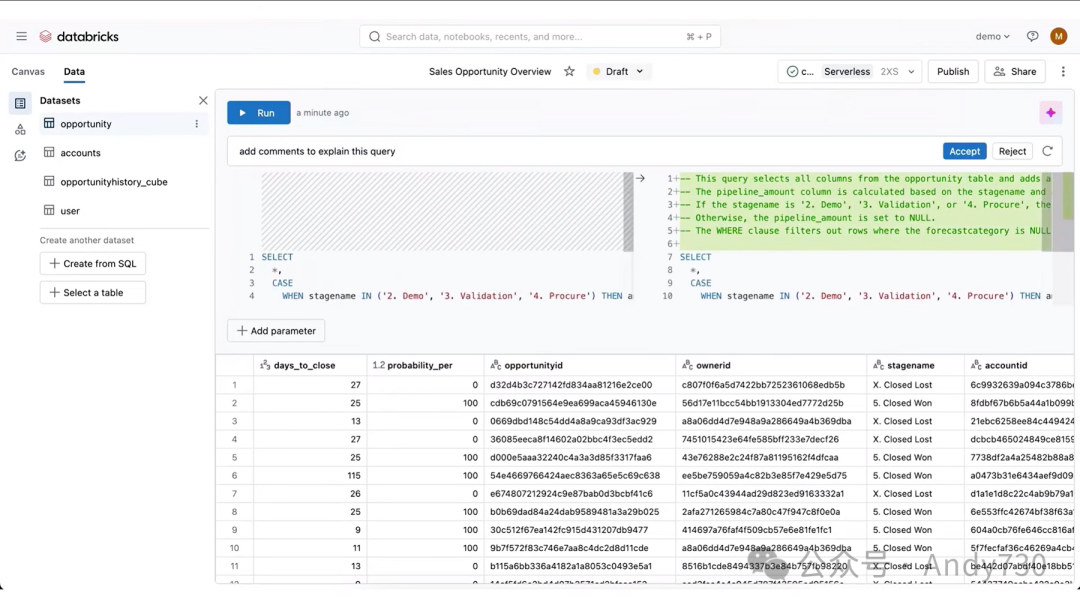Screen dimensions: 1080x608
Task: Click the help speech bubble icon
Action: (1032, 37)
